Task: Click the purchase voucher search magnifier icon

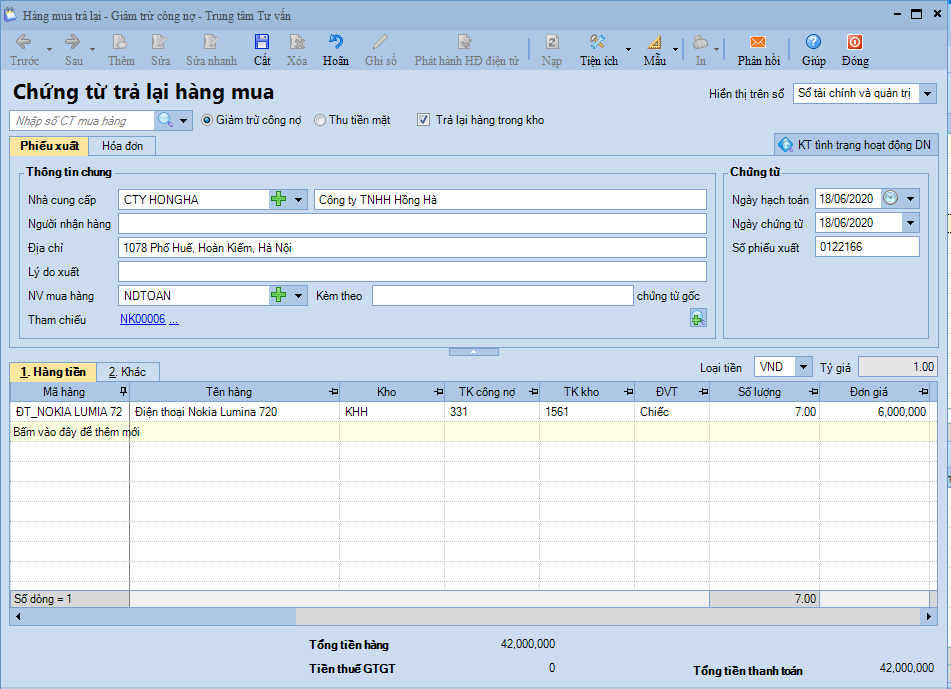Action: [x=165, y=120]
